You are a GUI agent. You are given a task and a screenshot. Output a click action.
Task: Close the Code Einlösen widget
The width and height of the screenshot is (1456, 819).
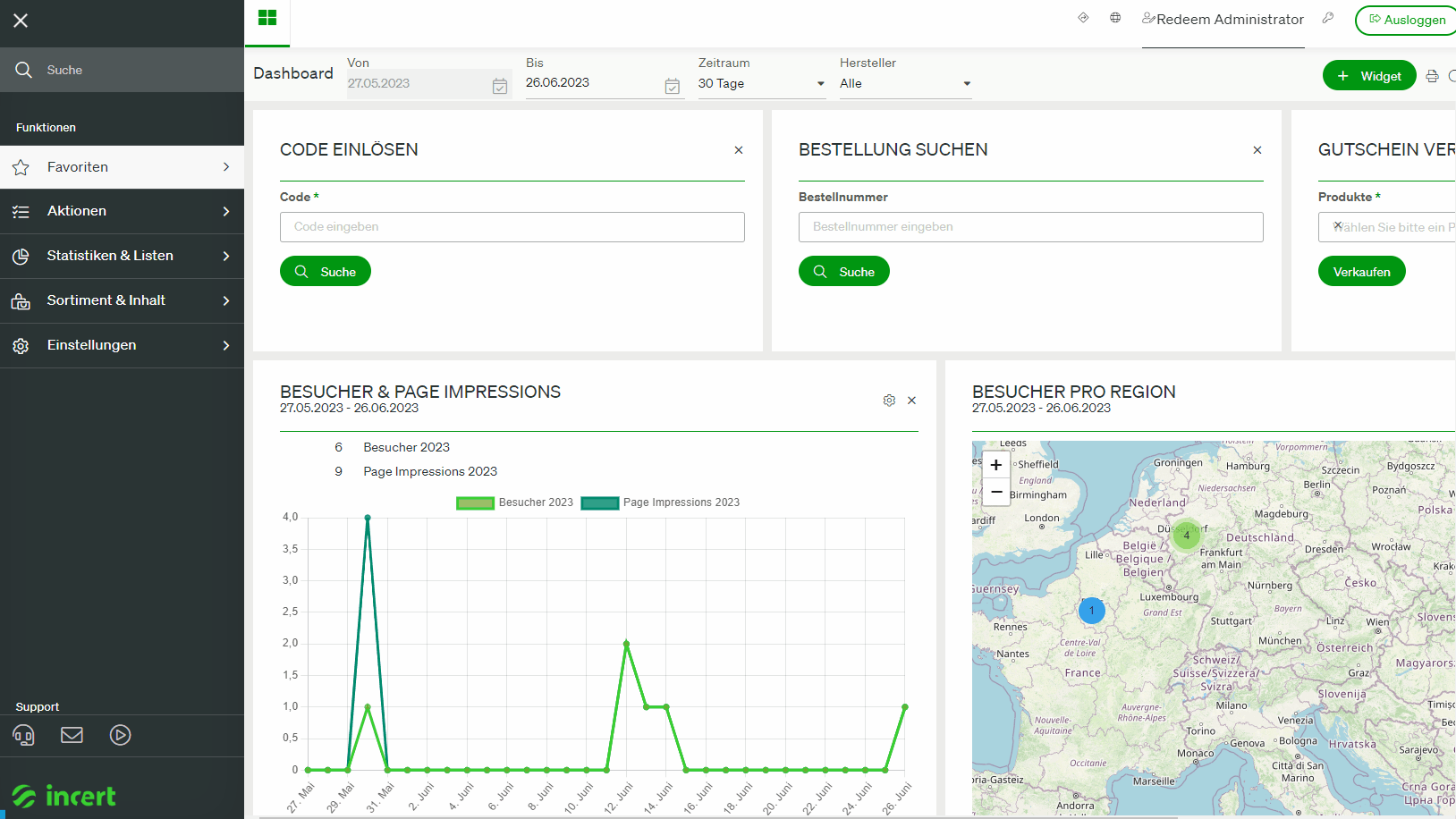point(739,150)
